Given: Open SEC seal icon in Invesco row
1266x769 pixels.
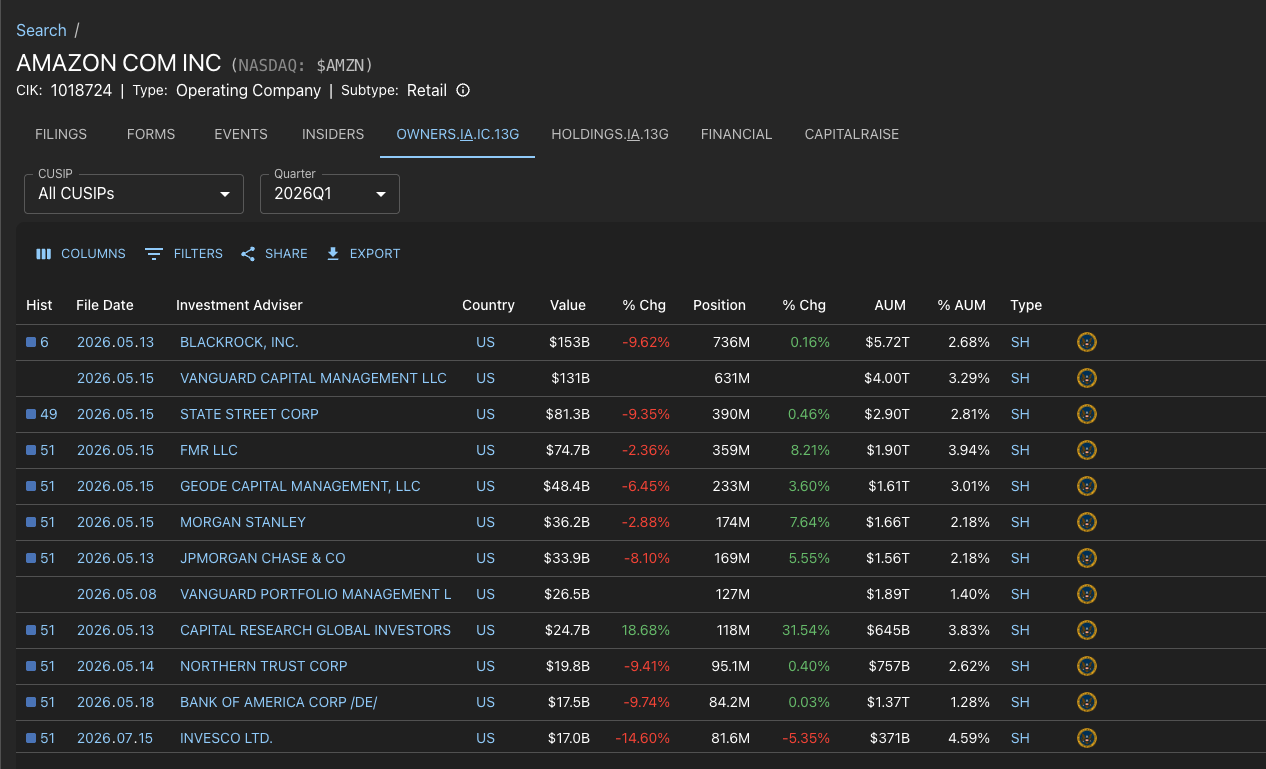Looking at the screenshot, I should 1087,738.
